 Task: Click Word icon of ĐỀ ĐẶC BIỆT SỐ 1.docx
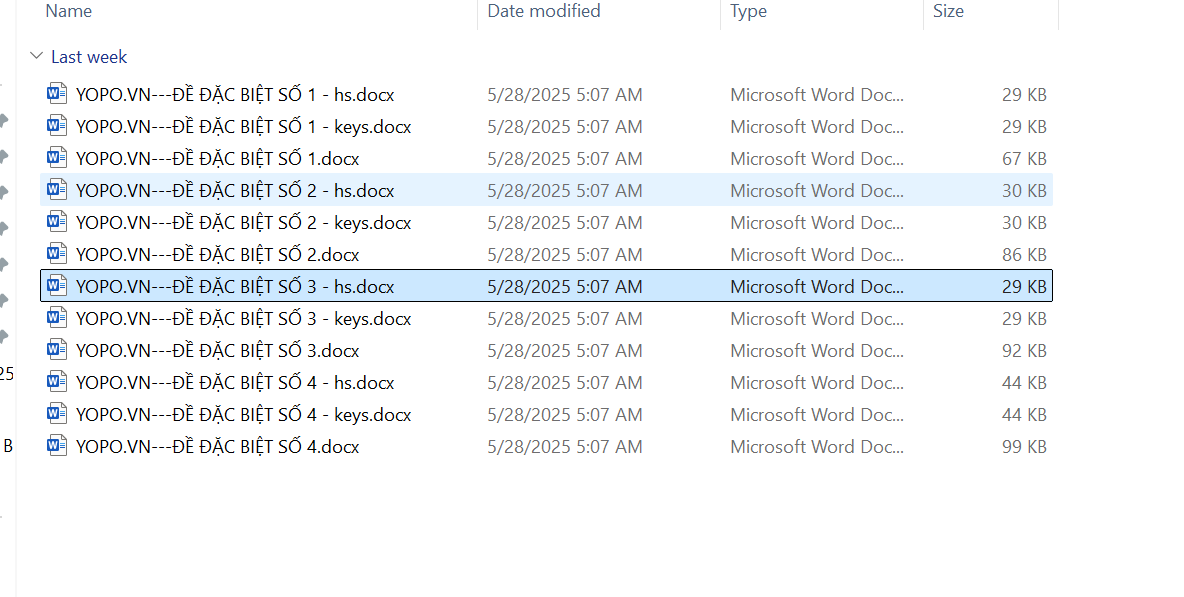pos(57,159)
